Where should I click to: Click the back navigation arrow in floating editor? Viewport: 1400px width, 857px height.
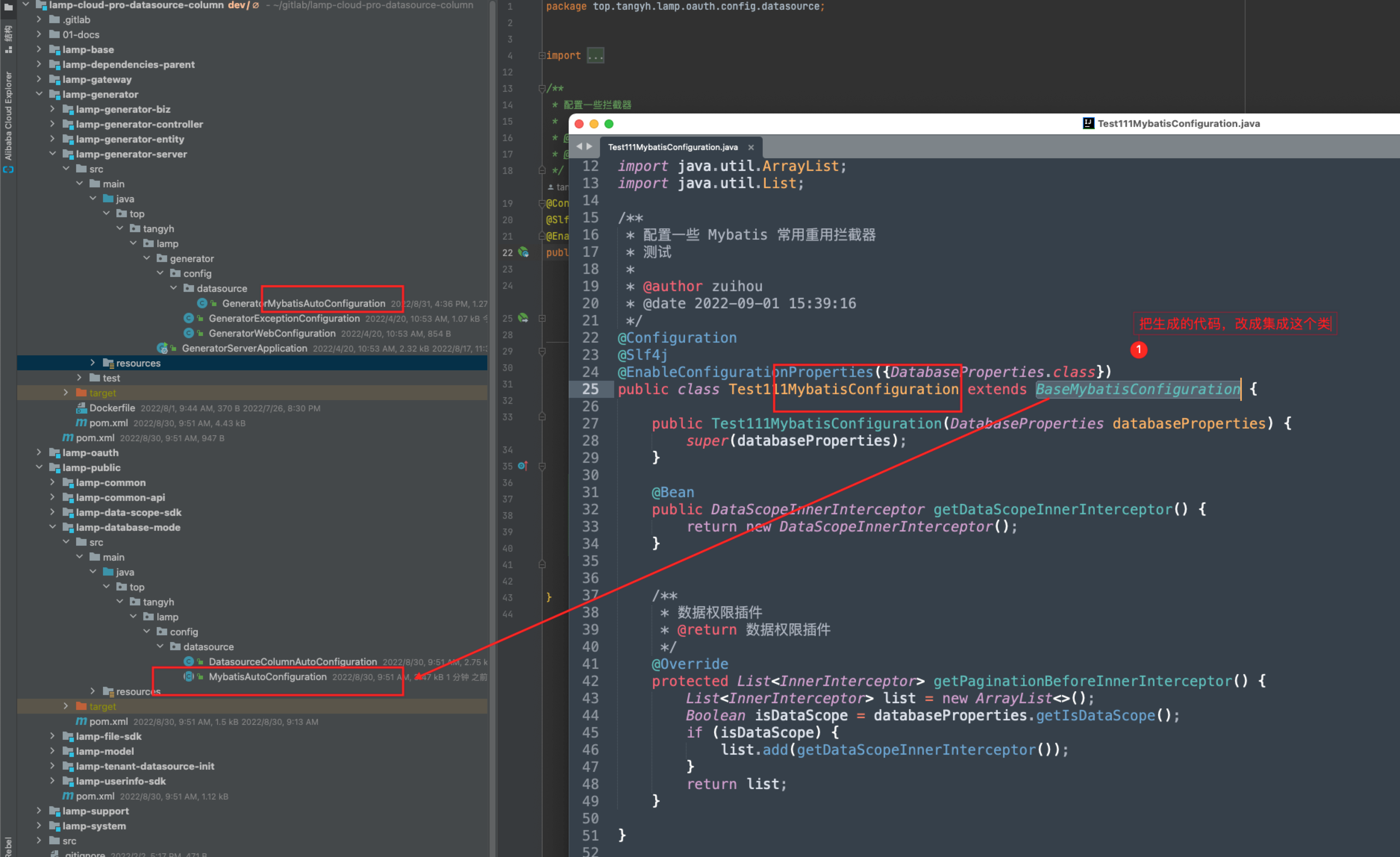click(579, 146)
